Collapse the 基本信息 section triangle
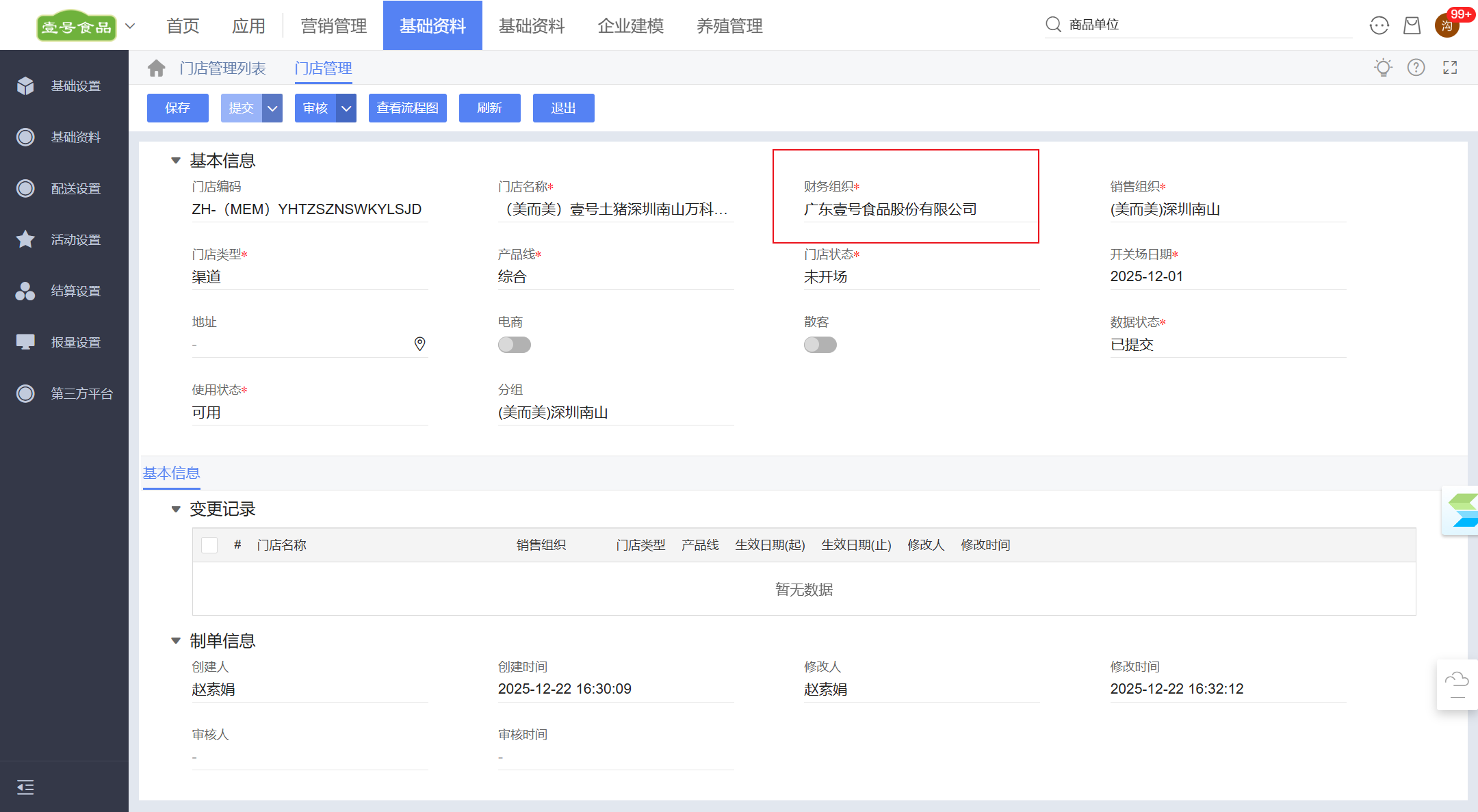1478x812 pixels. tap(176, 161)
